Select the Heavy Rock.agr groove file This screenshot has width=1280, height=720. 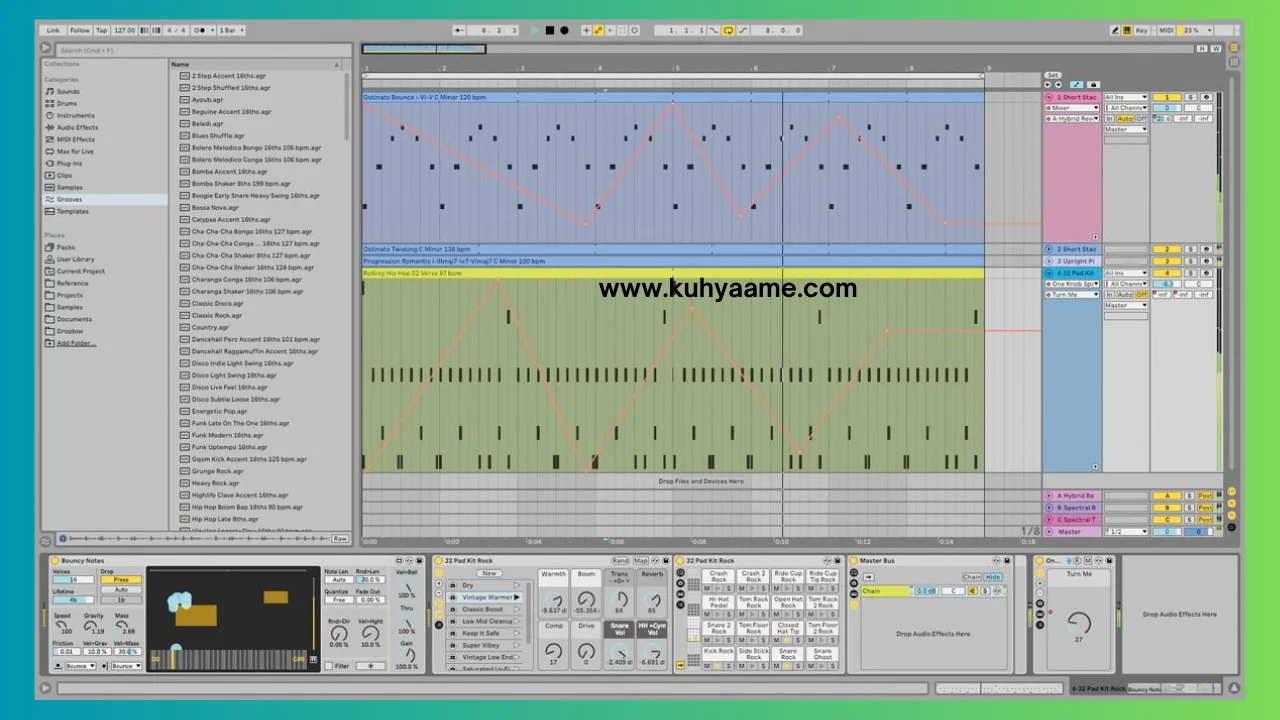tap(215, 483)
